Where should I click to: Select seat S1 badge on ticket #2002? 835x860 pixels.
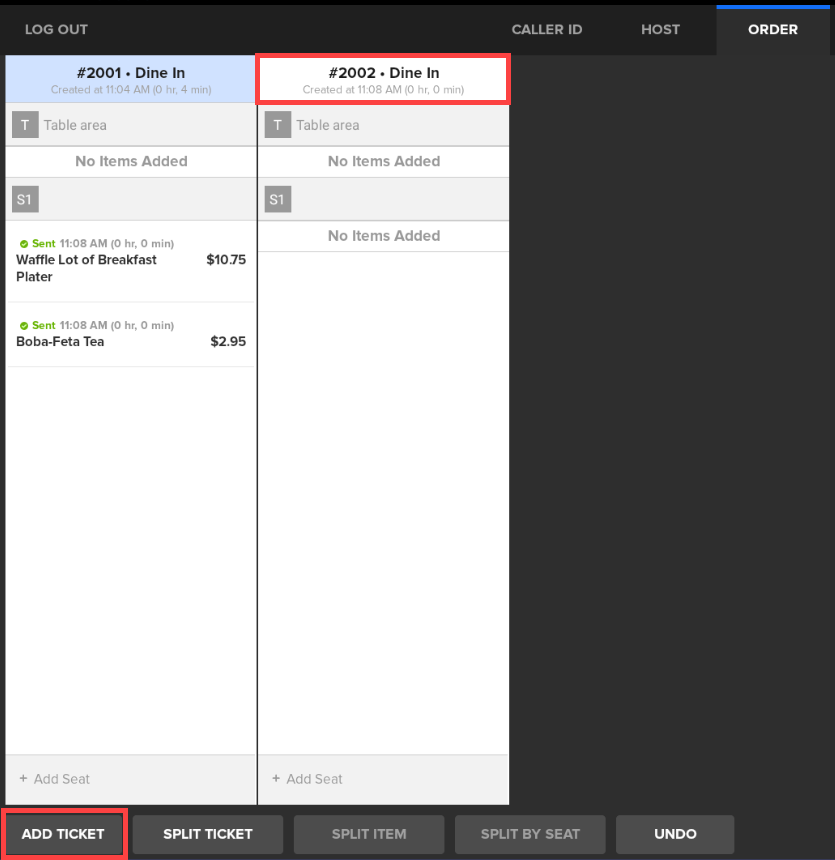tap(277, 199)
